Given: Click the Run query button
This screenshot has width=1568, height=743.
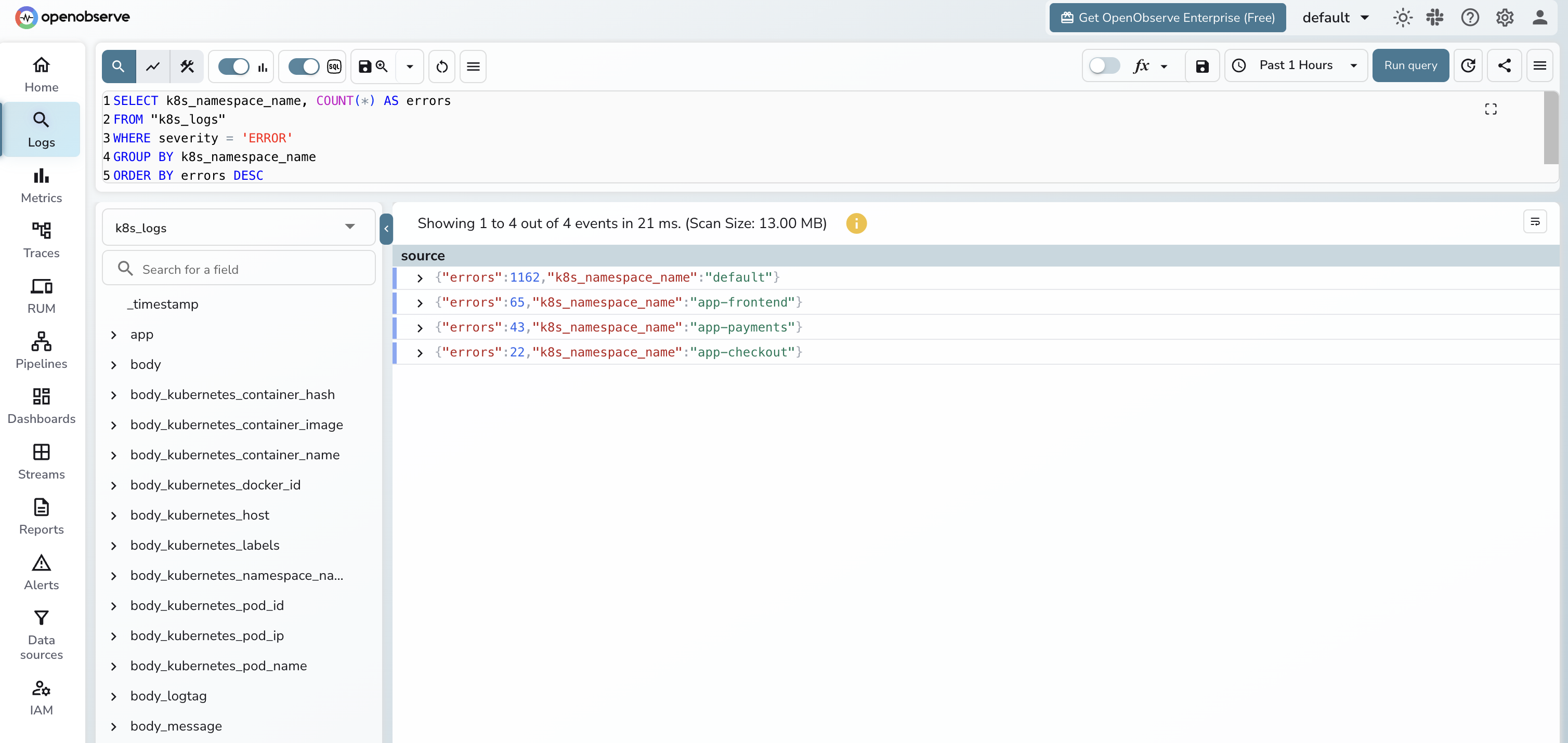Looking at the screenshot, I should click(x=1410, y=65).
